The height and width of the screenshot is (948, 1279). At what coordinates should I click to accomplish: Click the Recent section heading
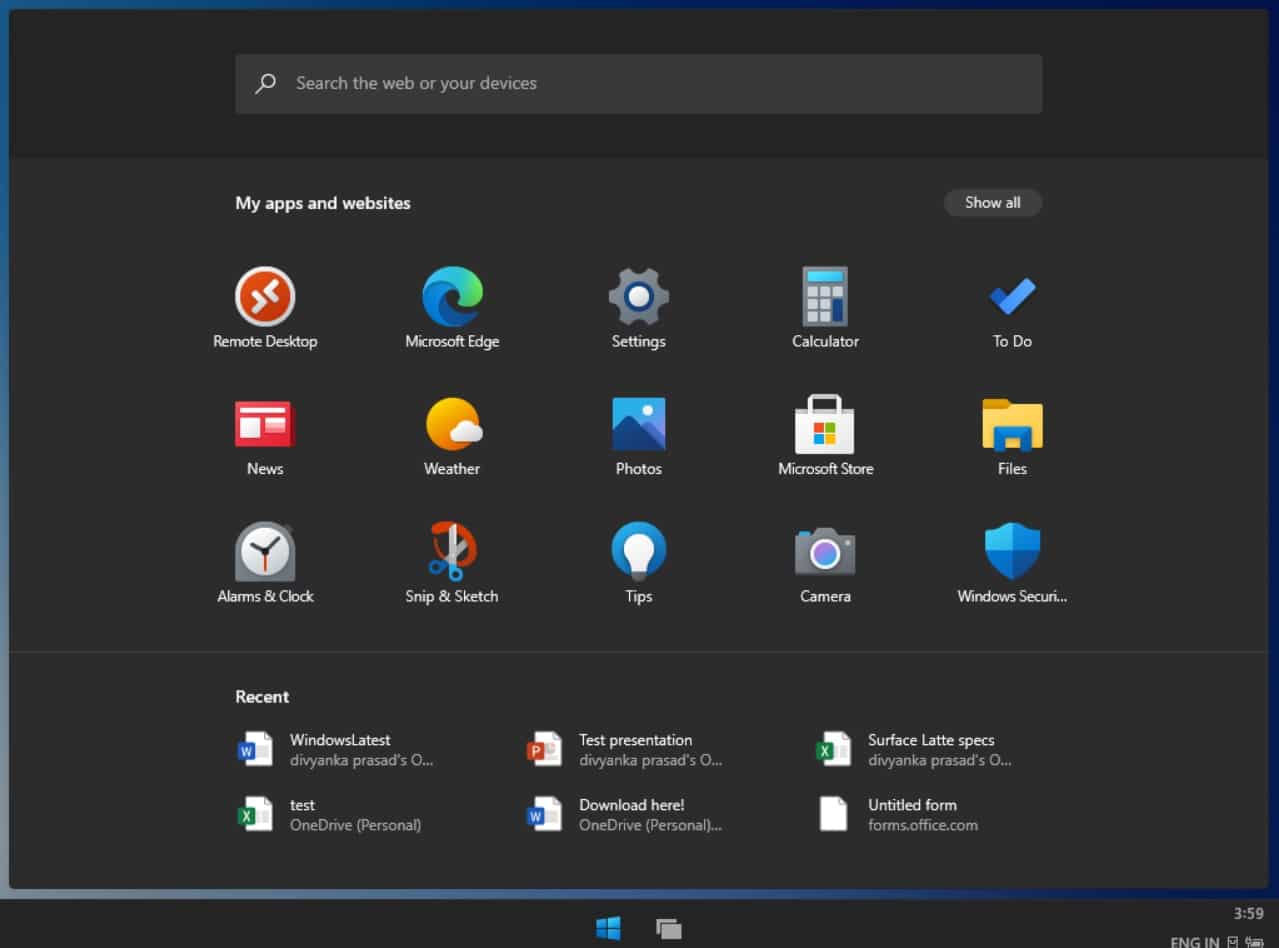(262, 697)
